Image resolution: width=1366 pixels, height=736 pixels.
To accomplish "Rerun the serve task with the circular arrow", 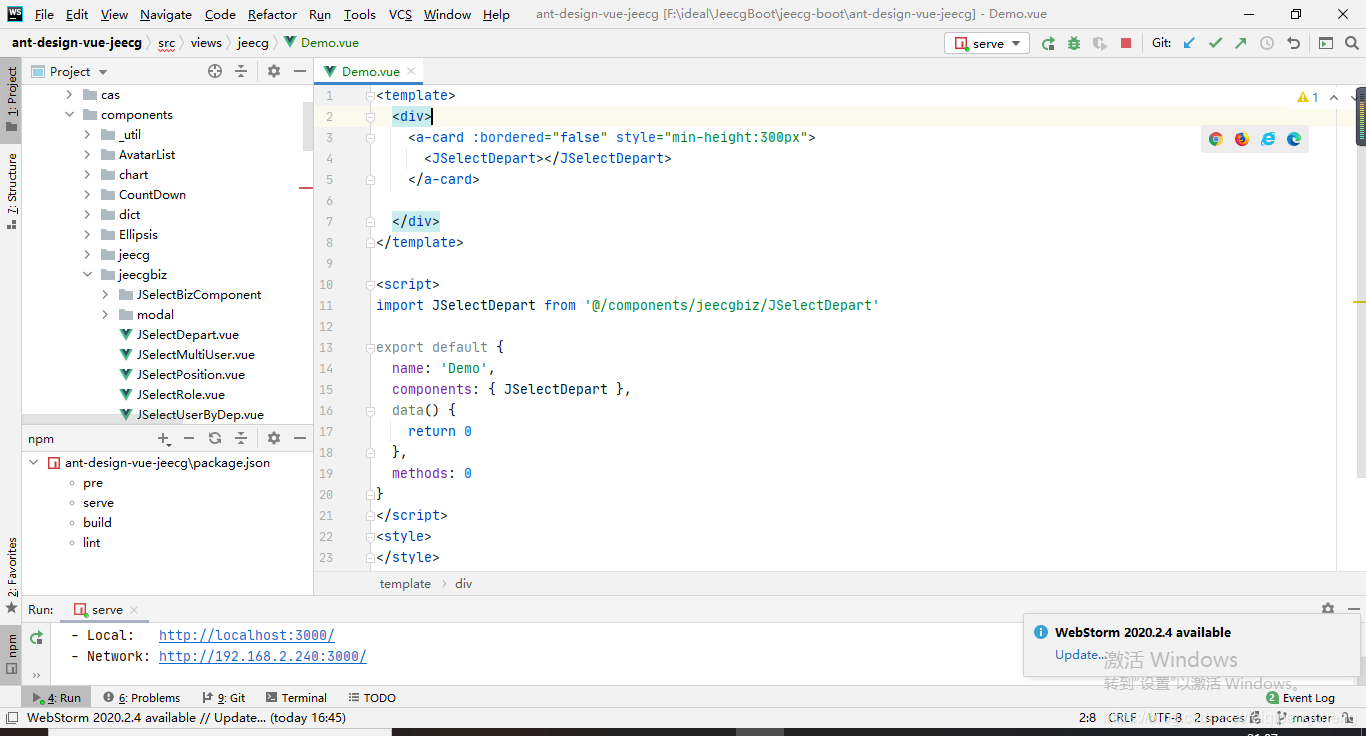I will point(1048,43).
